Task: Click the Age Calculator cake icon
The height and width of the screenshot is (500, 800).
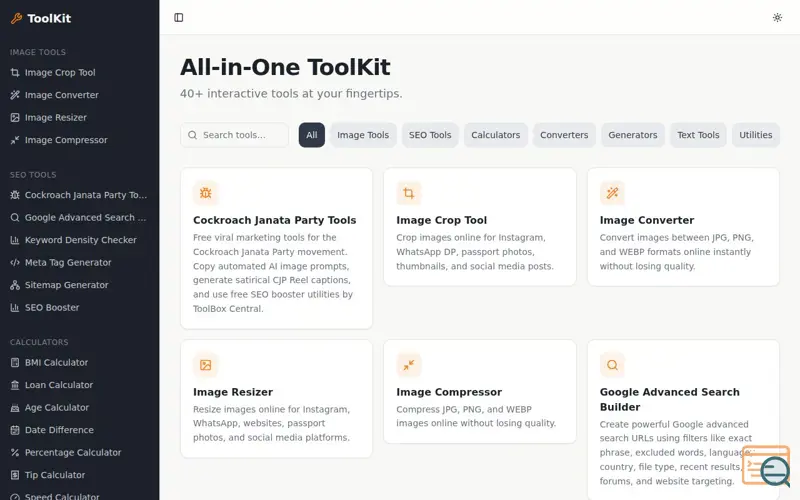Action: click(x=15, y=407)
